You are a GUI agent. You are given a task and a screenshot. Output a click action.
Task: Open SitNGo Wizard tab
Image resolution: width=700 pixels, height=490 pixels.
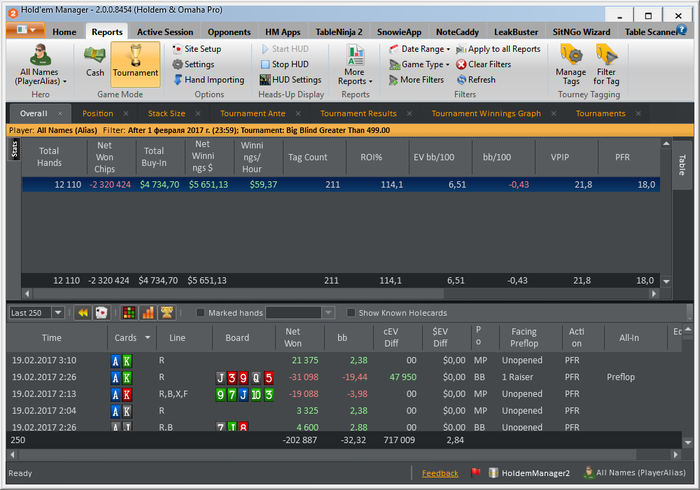581,32
